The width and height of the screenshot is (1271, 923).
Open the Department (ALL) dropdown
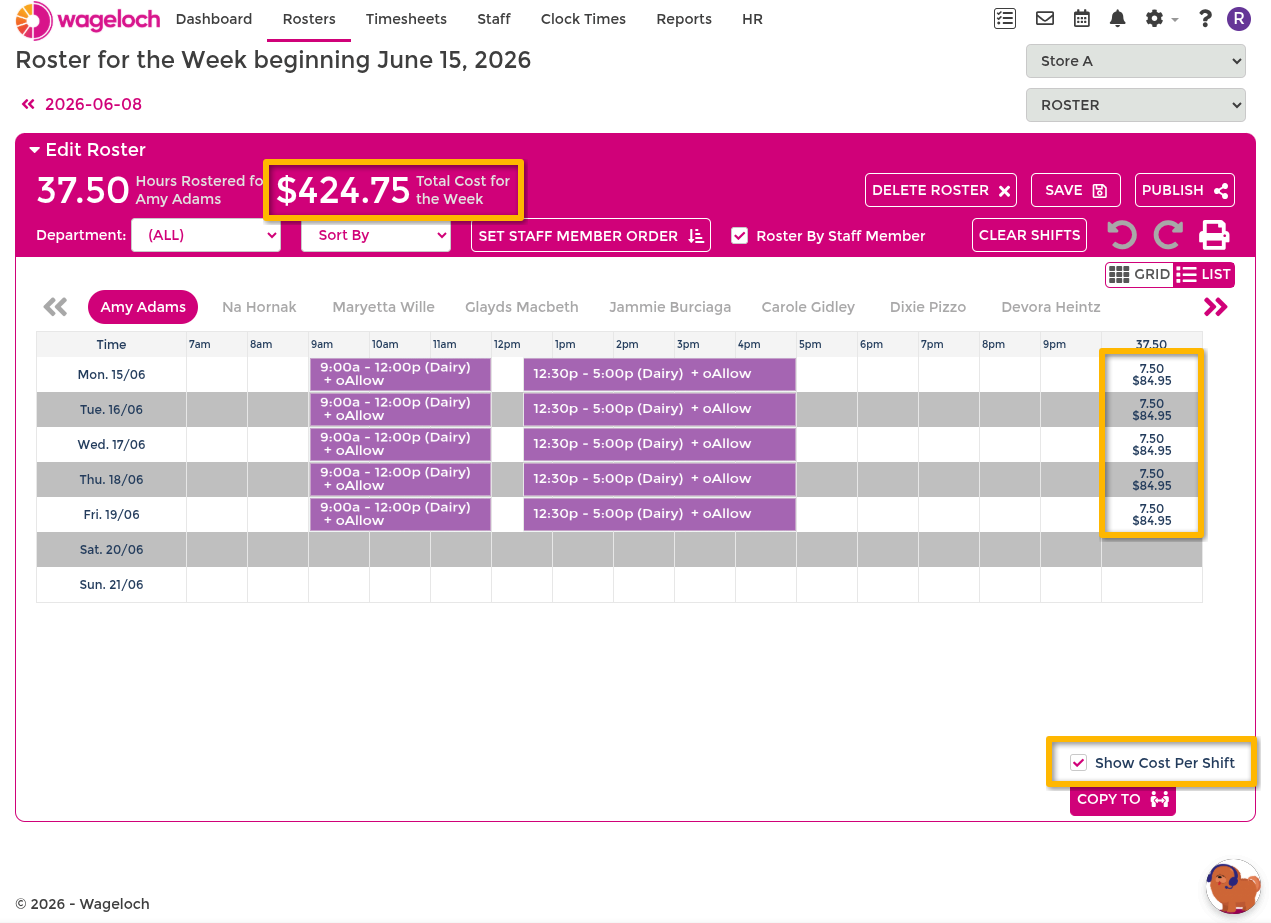coord(205,235)
